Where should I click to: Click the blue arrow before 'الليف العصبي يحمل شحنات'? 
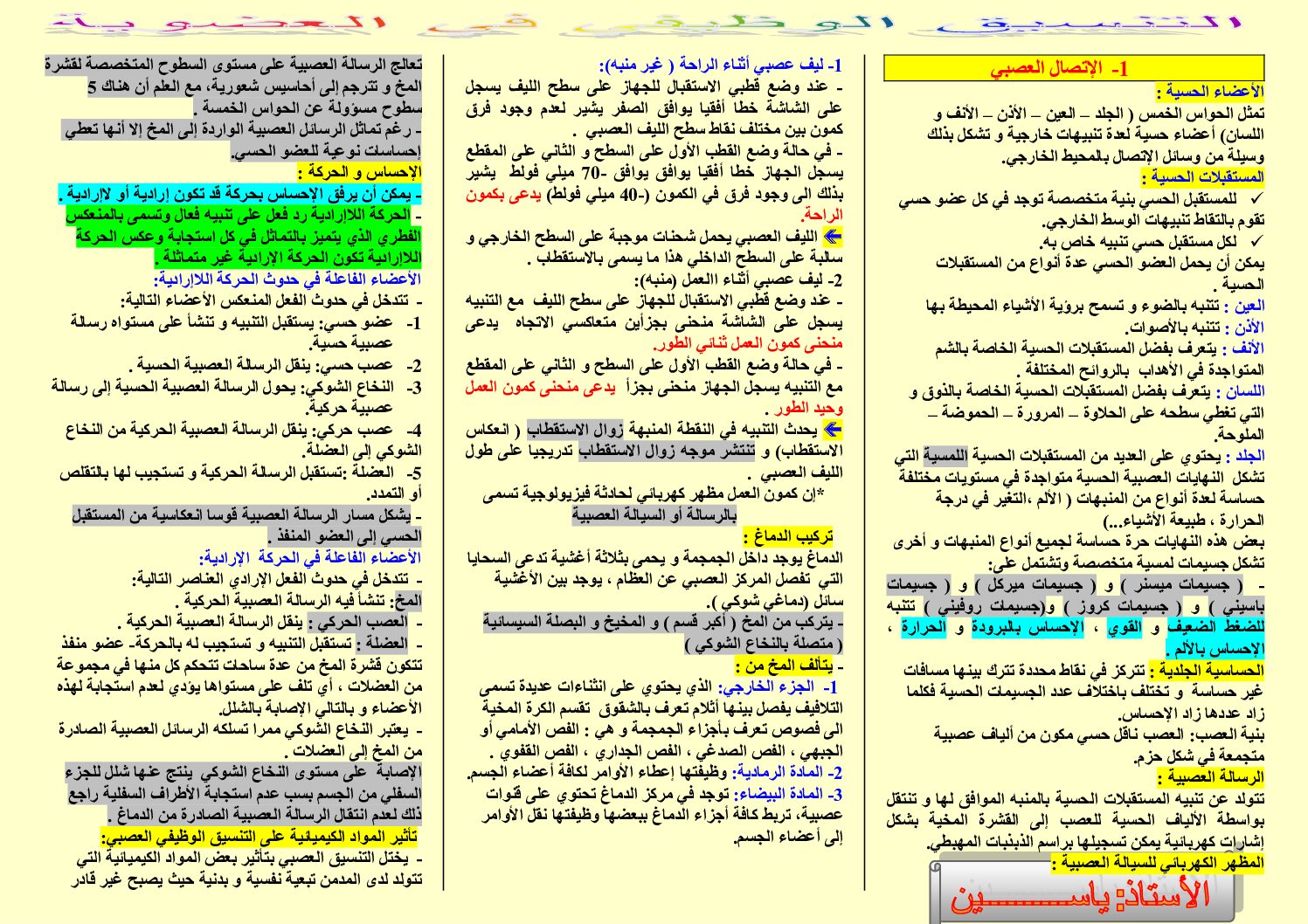point(833,237)
